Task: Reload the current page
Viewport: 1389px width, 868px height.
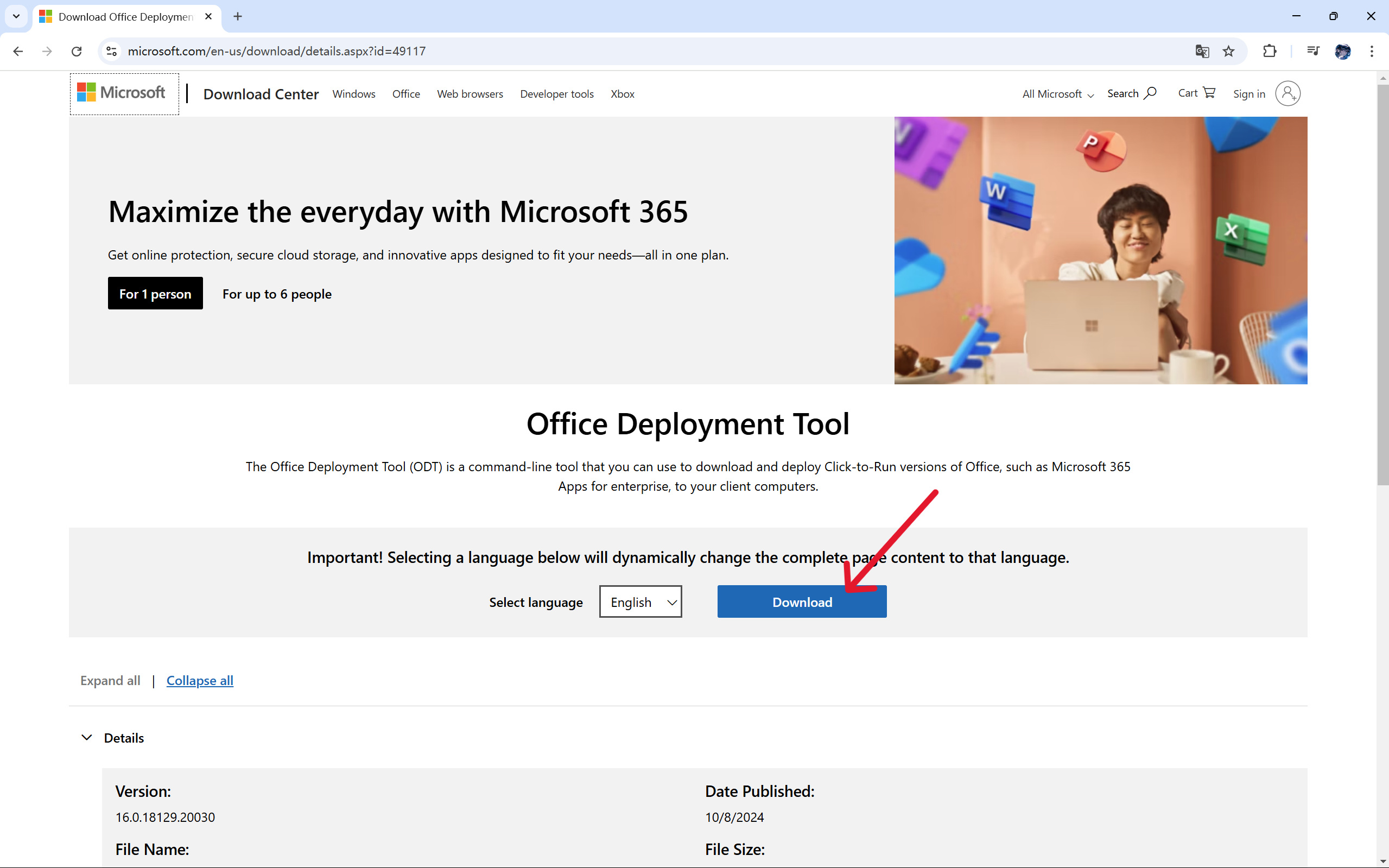Action: pyautogui.click(x=77, y=51)
